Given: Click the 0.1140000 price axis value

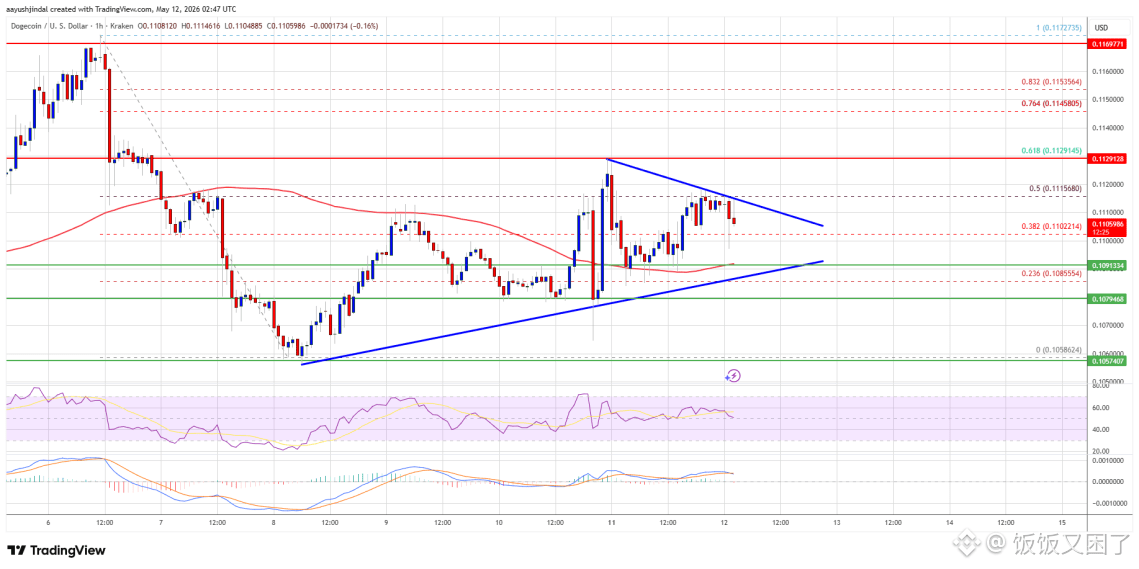Looking at the screenshot, I should click(1107, 128).
